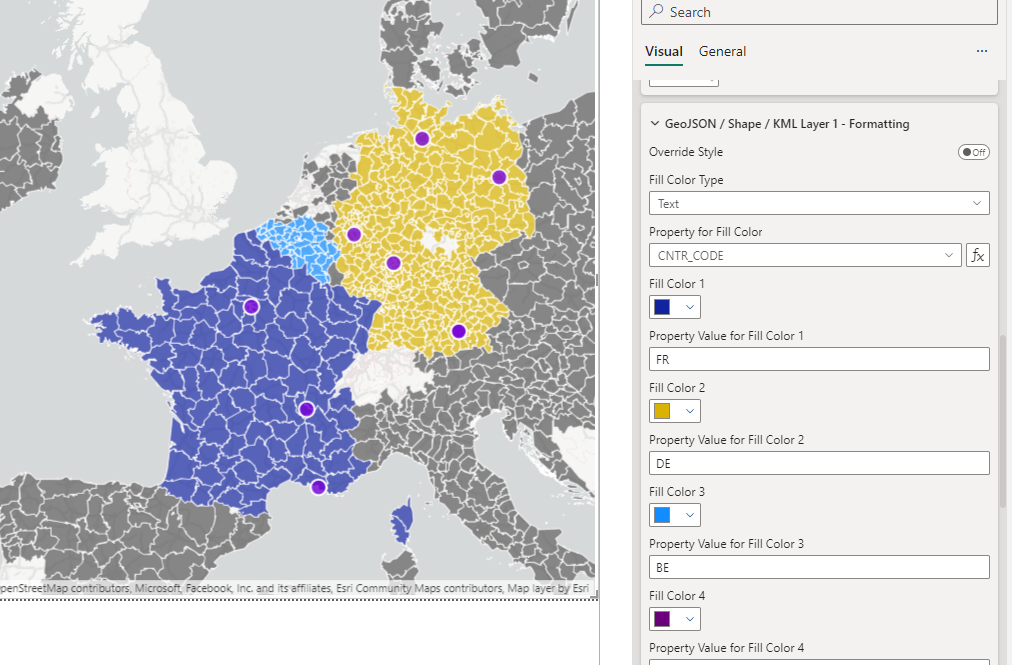Pick the purple Fill Color 4 swatch

674,619
